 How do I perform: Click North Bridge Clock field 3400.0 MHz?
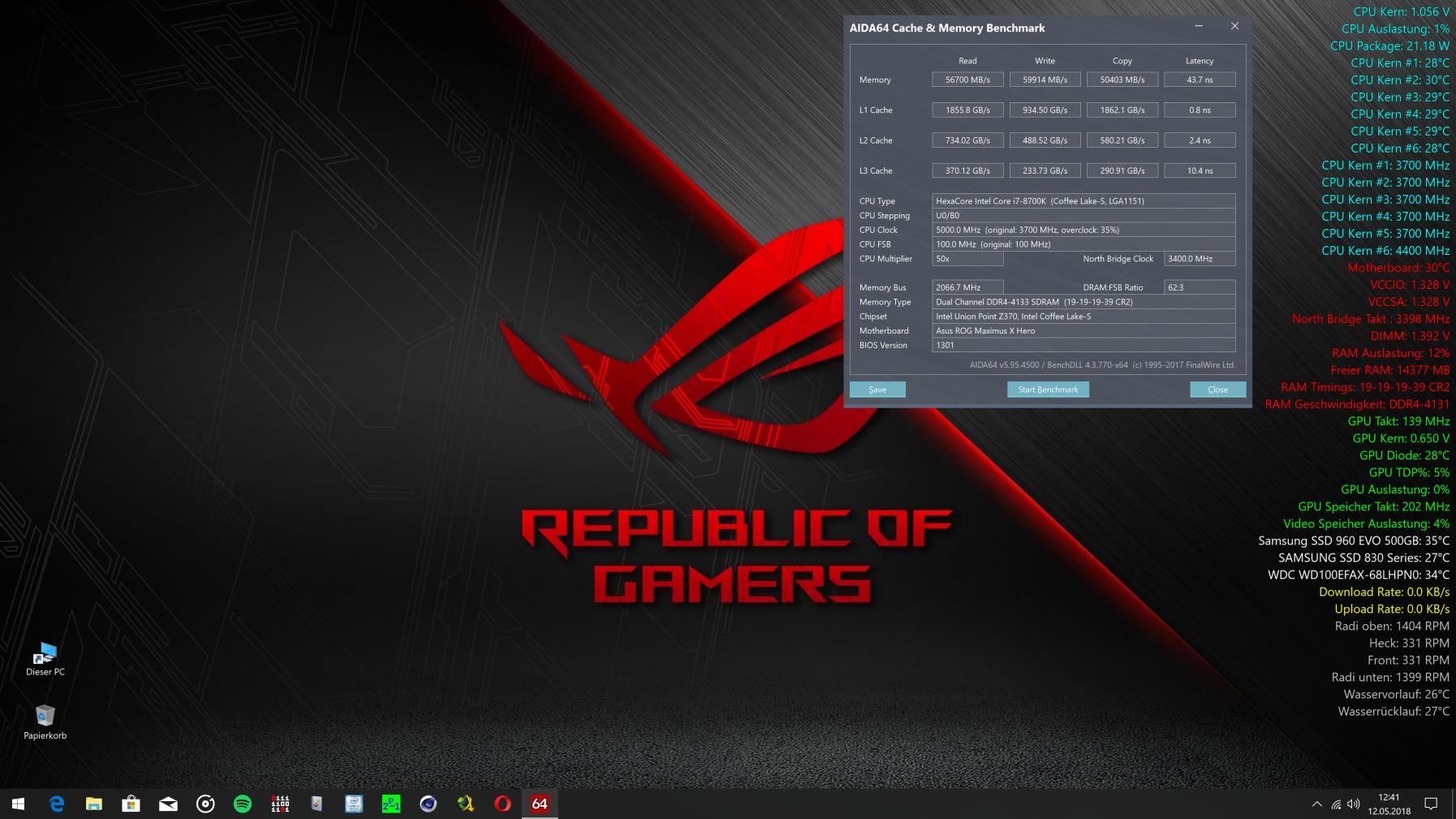(1200, 259)
